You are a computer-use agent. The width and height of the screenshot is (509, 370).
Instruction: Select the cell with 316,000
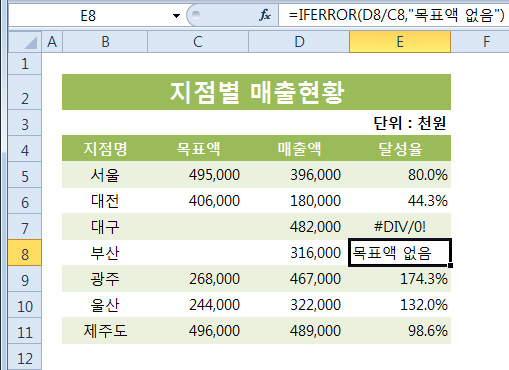coord(299,253)
